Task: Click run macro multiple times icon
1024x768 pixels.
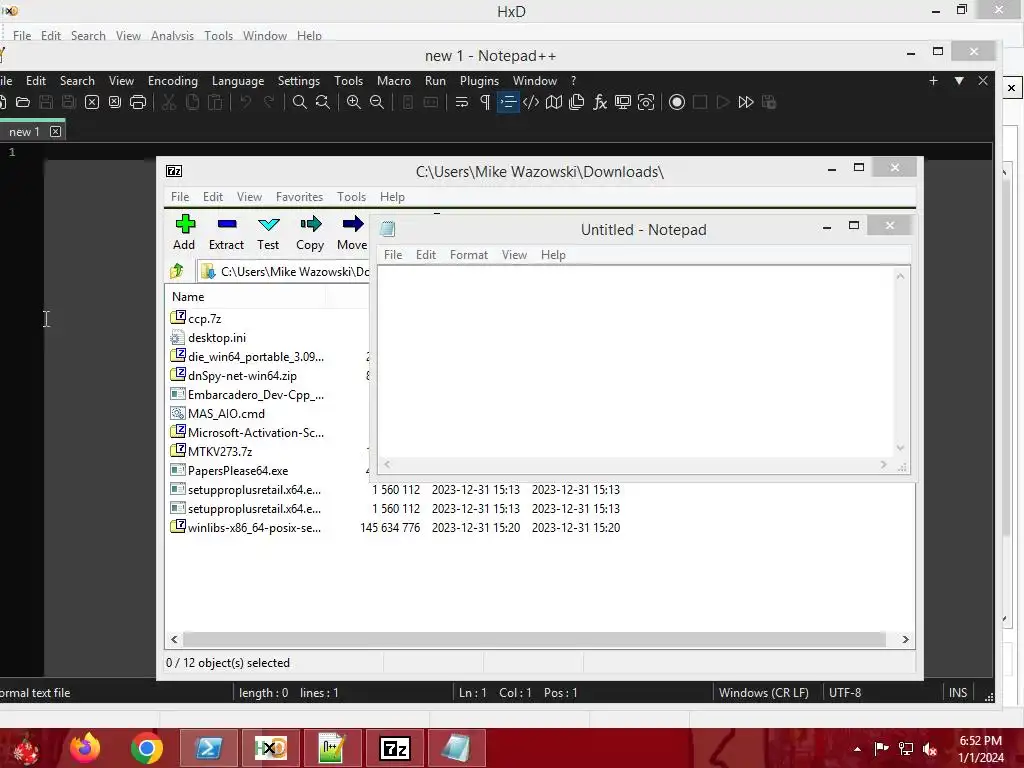Action: (746, 102)
